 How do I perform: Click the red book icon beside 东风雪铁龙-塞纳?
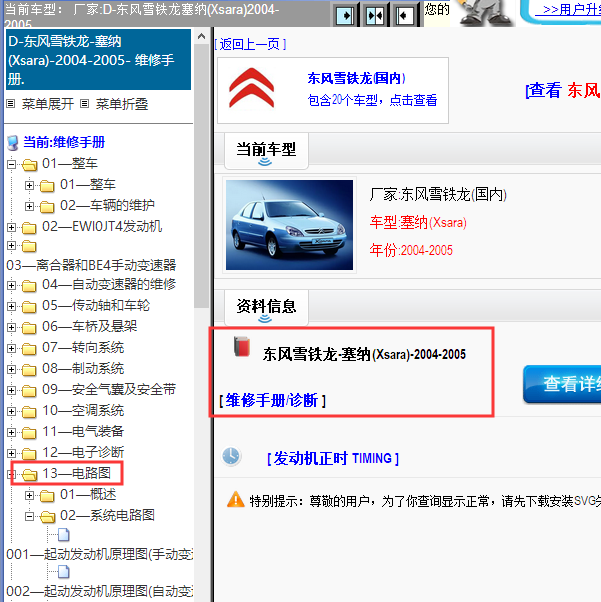240,349
